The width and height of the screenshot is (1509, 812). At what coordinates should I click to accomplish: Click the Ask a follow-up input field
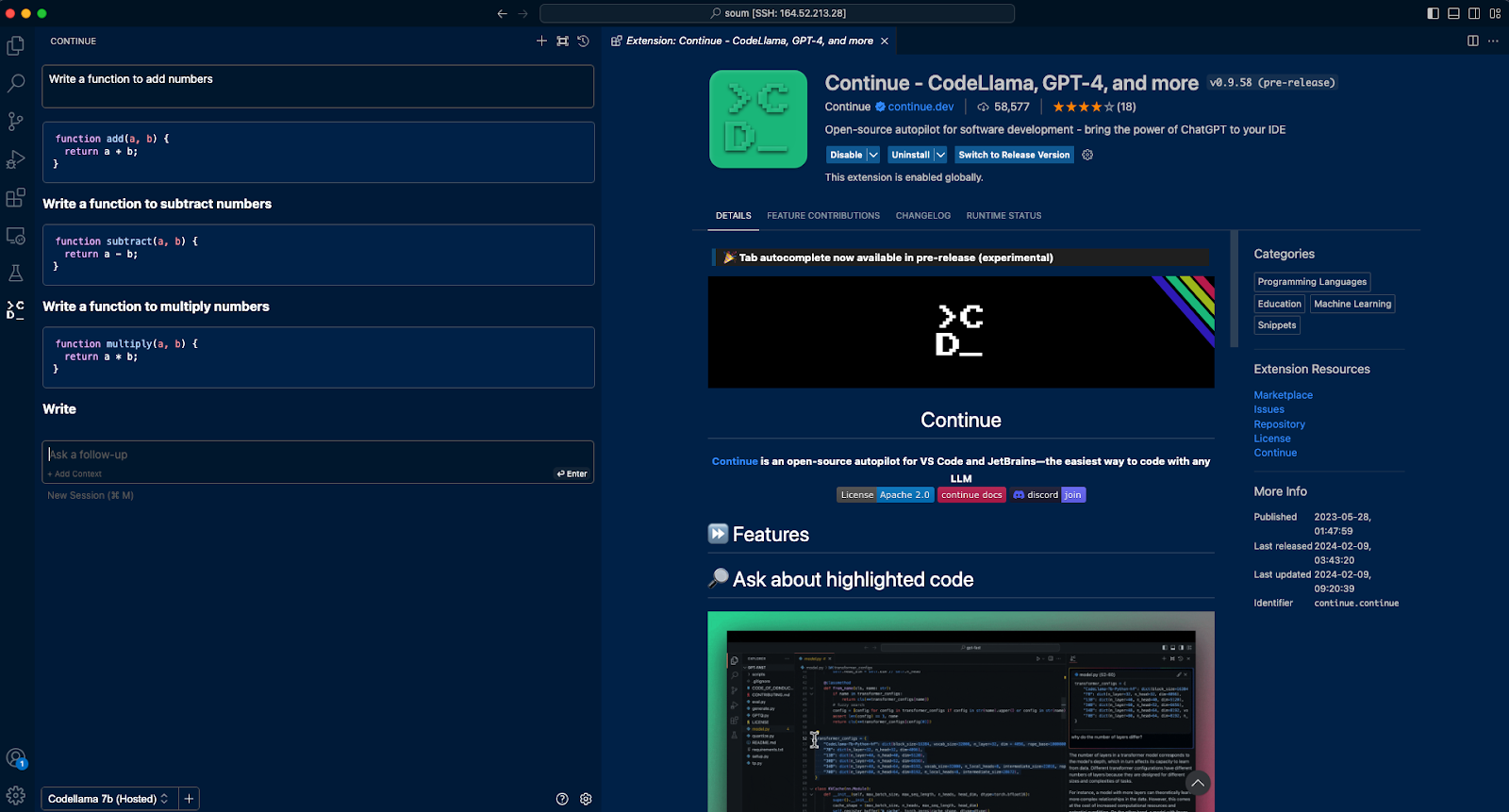[x=318, y=455]
